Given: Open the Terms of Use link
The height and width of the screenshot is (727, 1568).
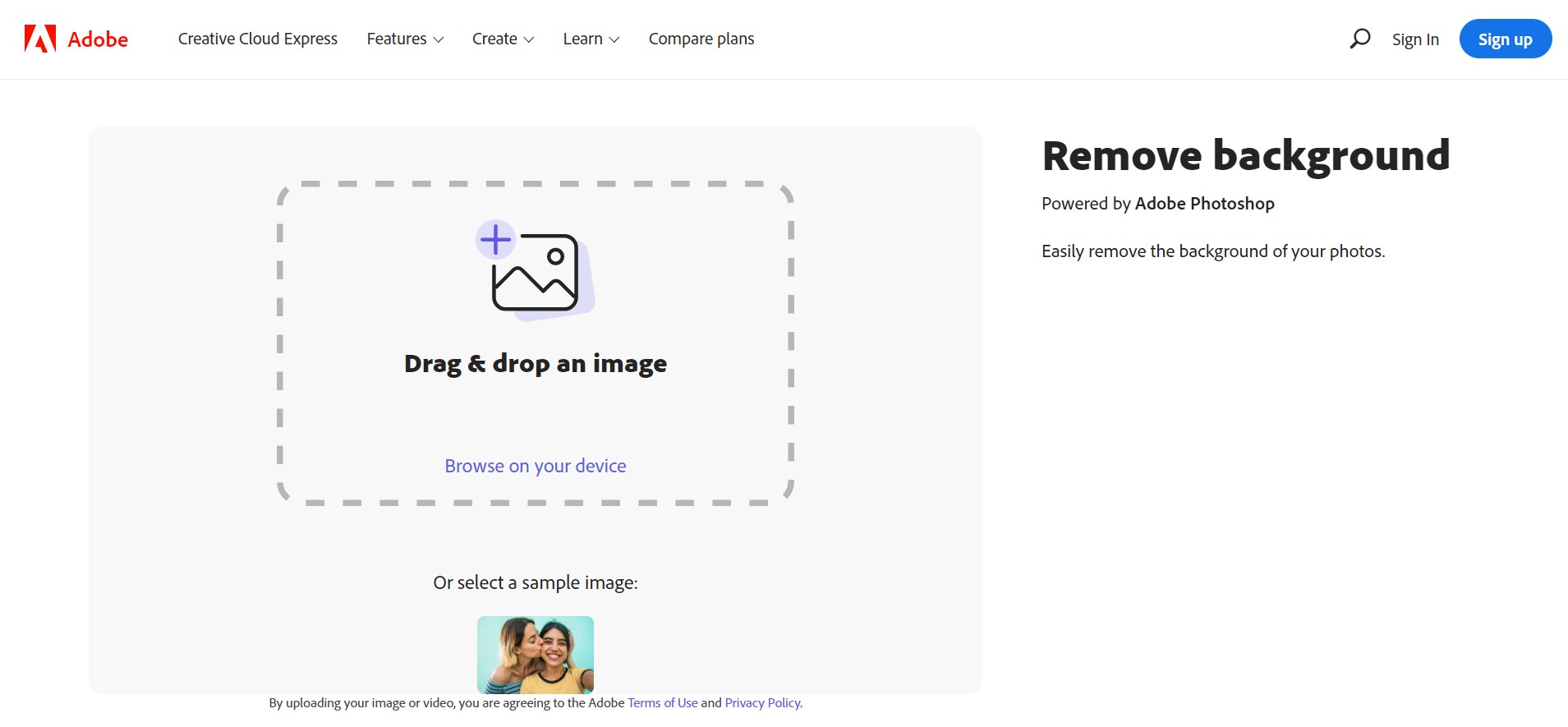Looking at the screenshot, I should [663, 703].
